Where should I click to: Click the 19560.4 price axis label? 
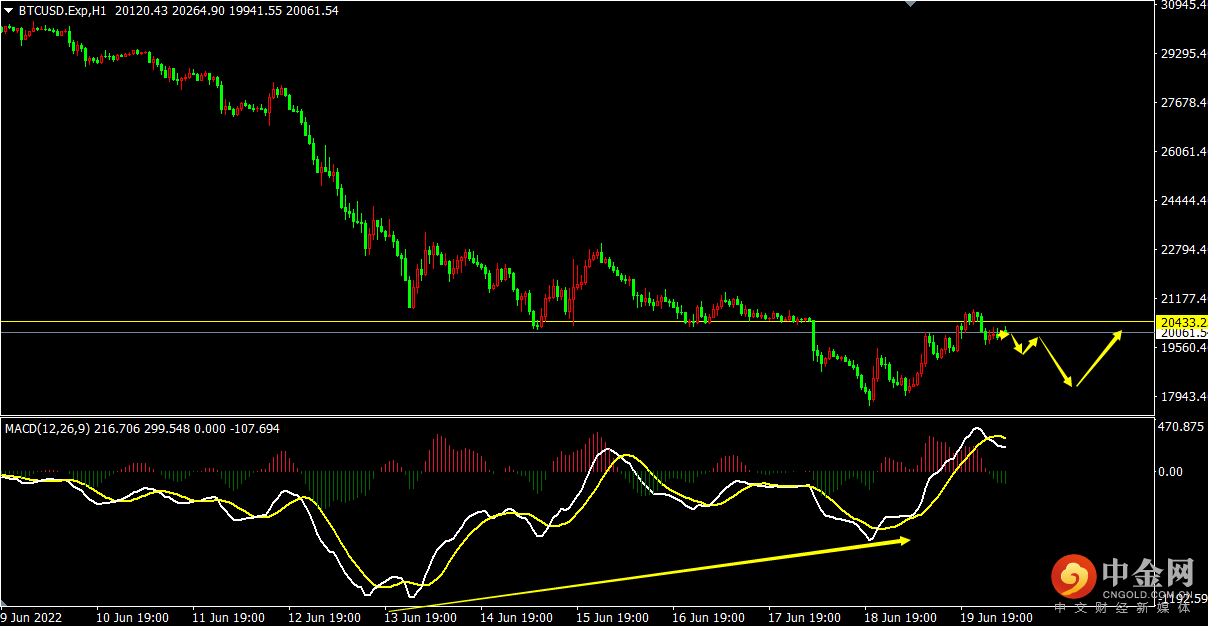click(1184, 348)
